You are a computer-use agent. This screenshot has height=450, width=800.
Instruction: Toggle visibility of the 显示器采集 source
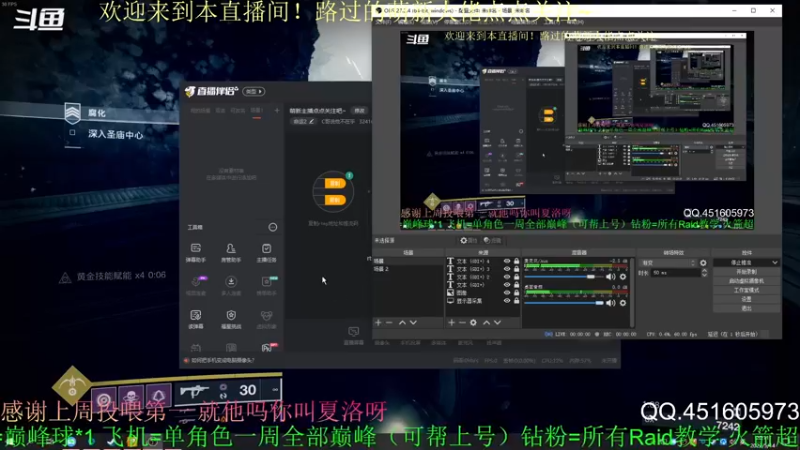click(507, 301)
